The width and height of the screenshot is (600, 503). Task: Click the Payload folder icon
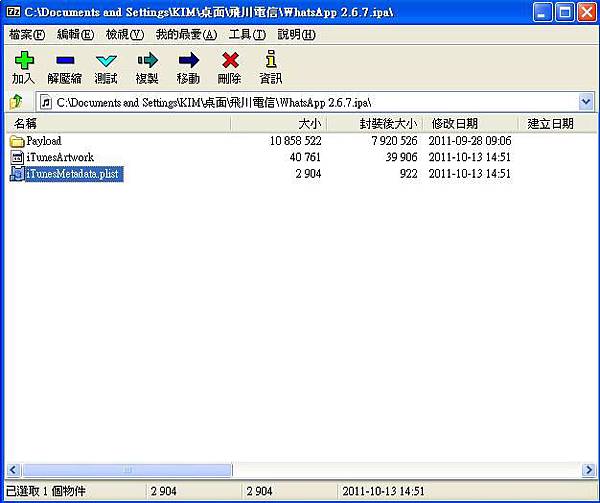[x=17, y=141]
